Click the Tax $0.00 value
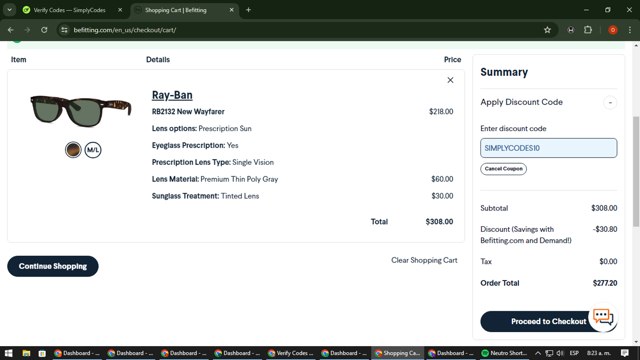The image size is (640, 360). click(608, 261)
